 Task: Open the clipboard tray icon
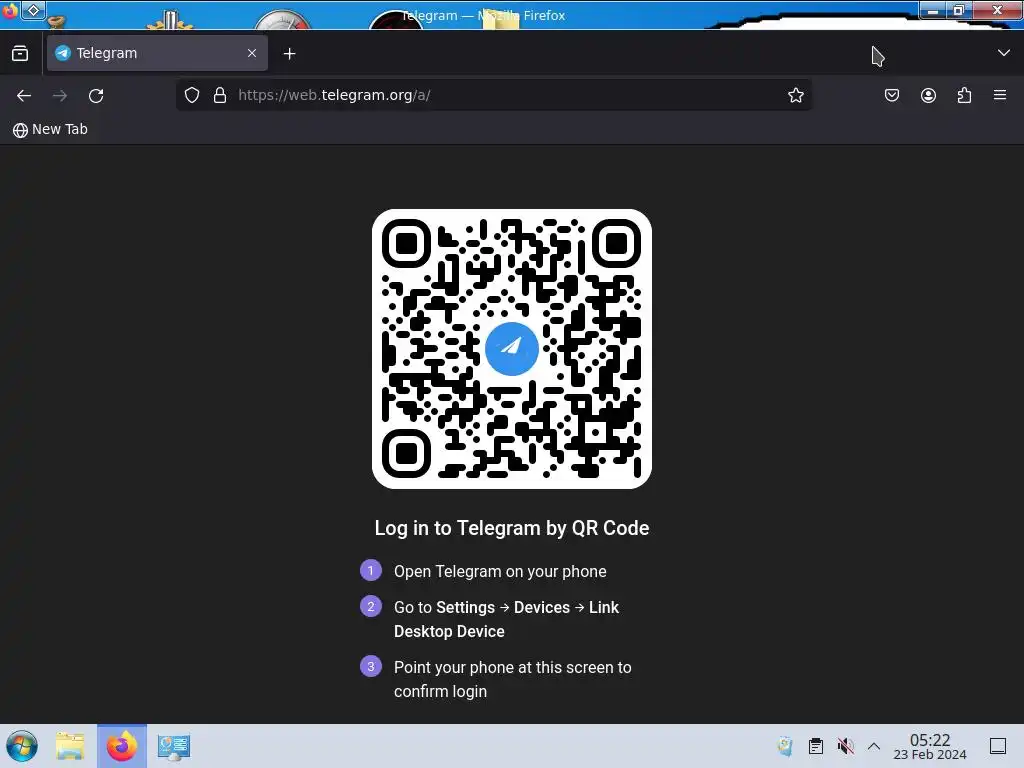point(816,746)
